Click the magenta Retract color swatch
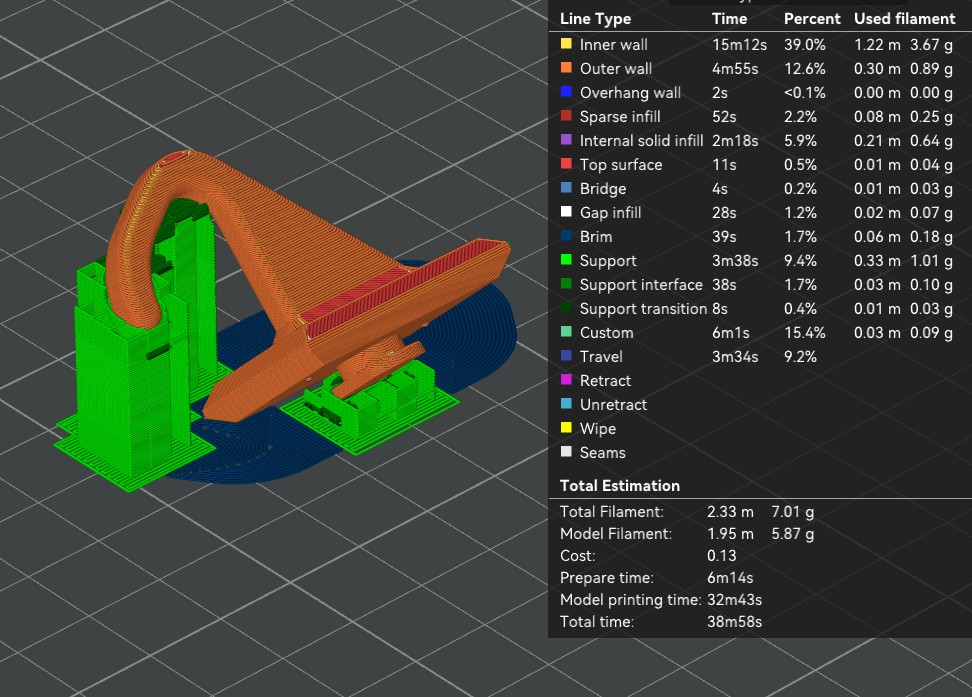The image size is (972, 697). (x=566, y=380)
